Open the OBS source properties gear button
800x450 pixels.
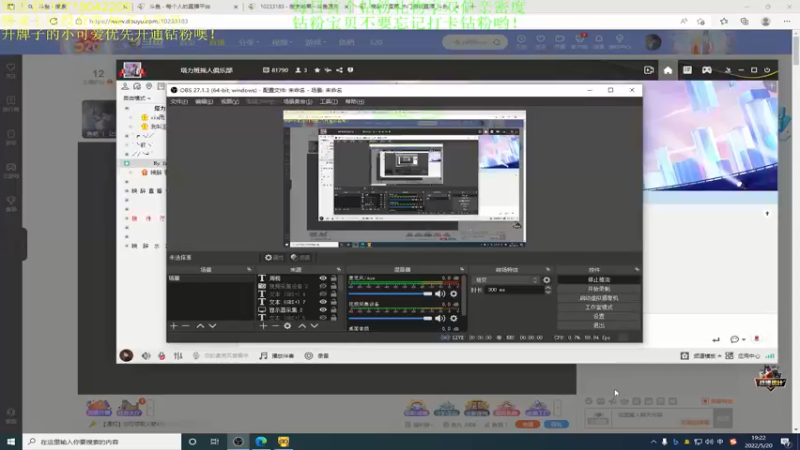coord(274,258)
